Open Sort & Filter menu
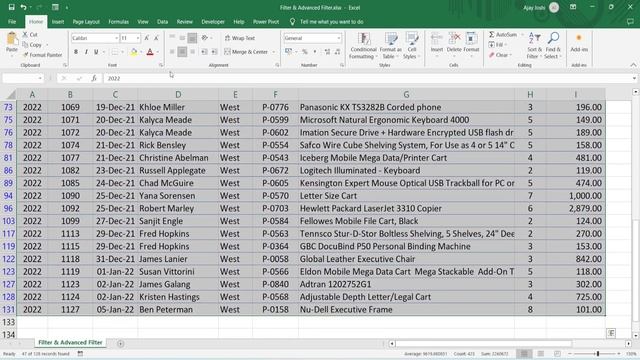Image resolution: width=640 pixels, height=360 pixels. click(x=534, y=46)
